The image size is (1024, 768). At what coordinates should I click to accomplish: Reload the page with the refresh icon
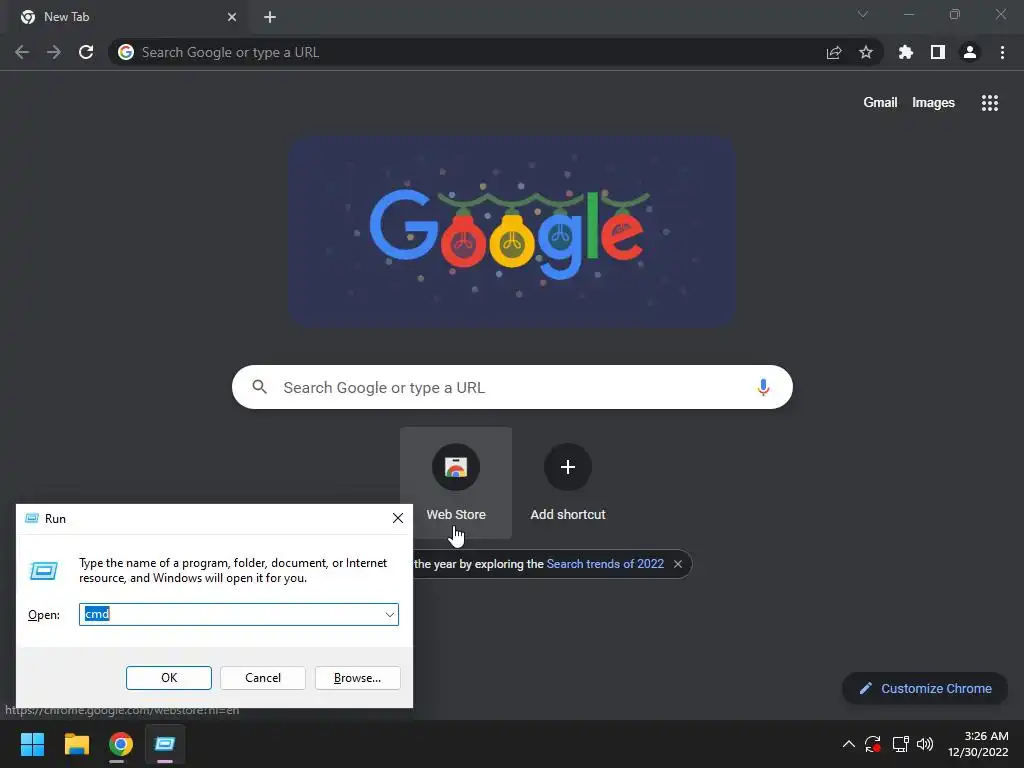click(x=86, y=52)
